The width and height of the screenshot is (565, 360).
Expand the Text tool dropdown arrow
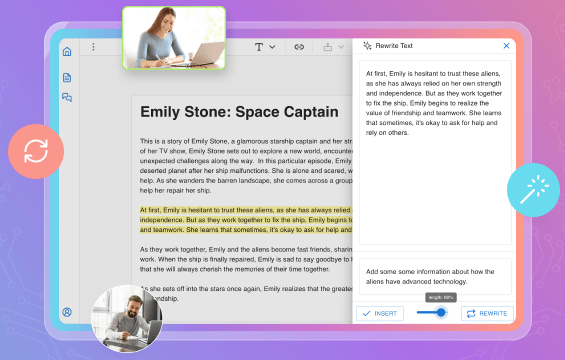click(x=272, y=47)
